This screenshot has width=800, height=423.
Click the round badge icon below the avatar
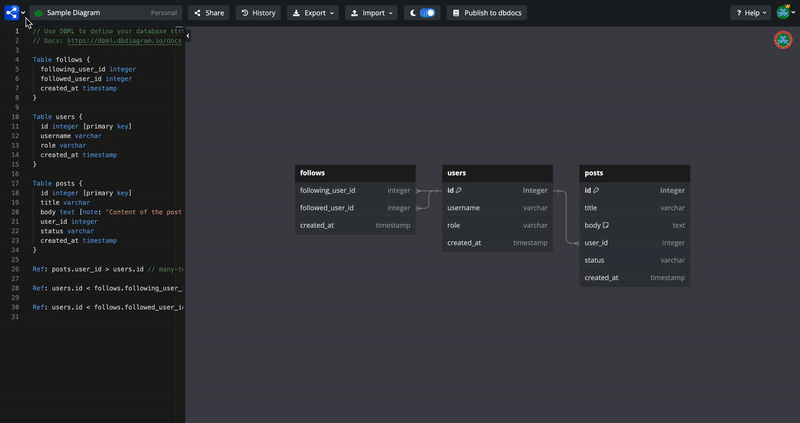pyautogui.click(x=783, y=40)
